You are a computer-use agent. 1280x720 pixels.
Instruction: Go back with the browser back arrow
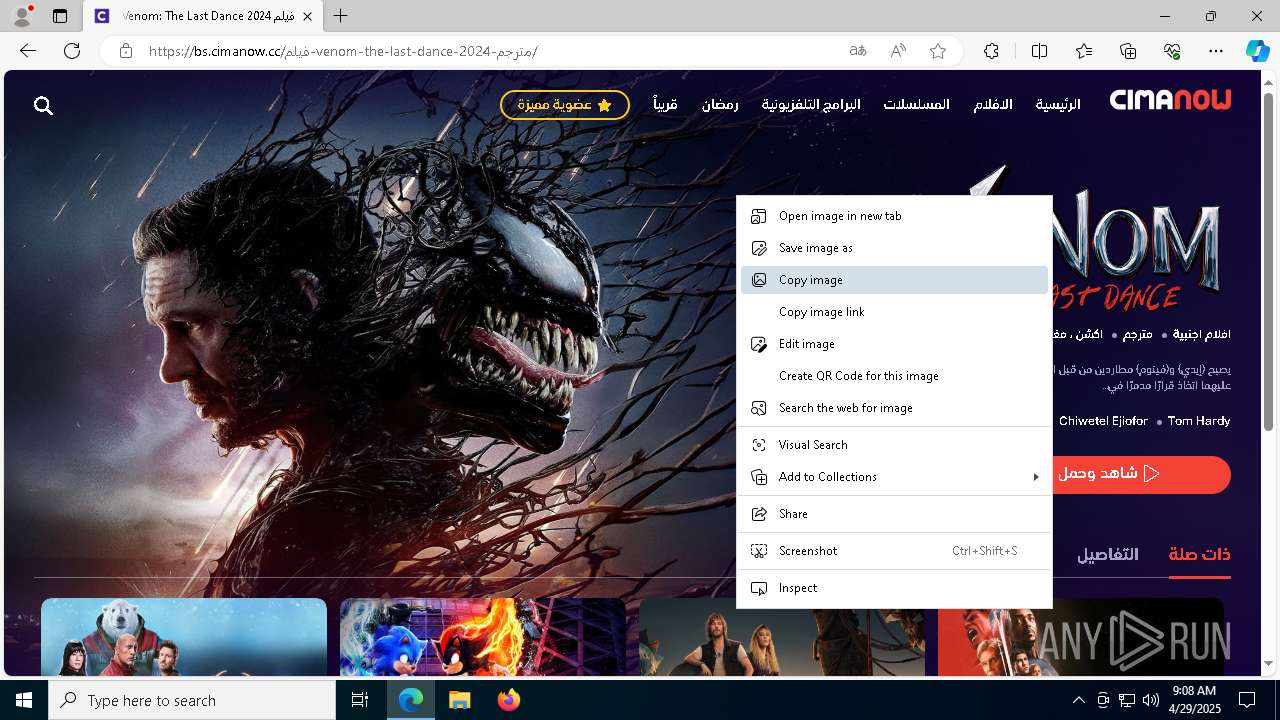pyautogui.click(x=28, y=51)
